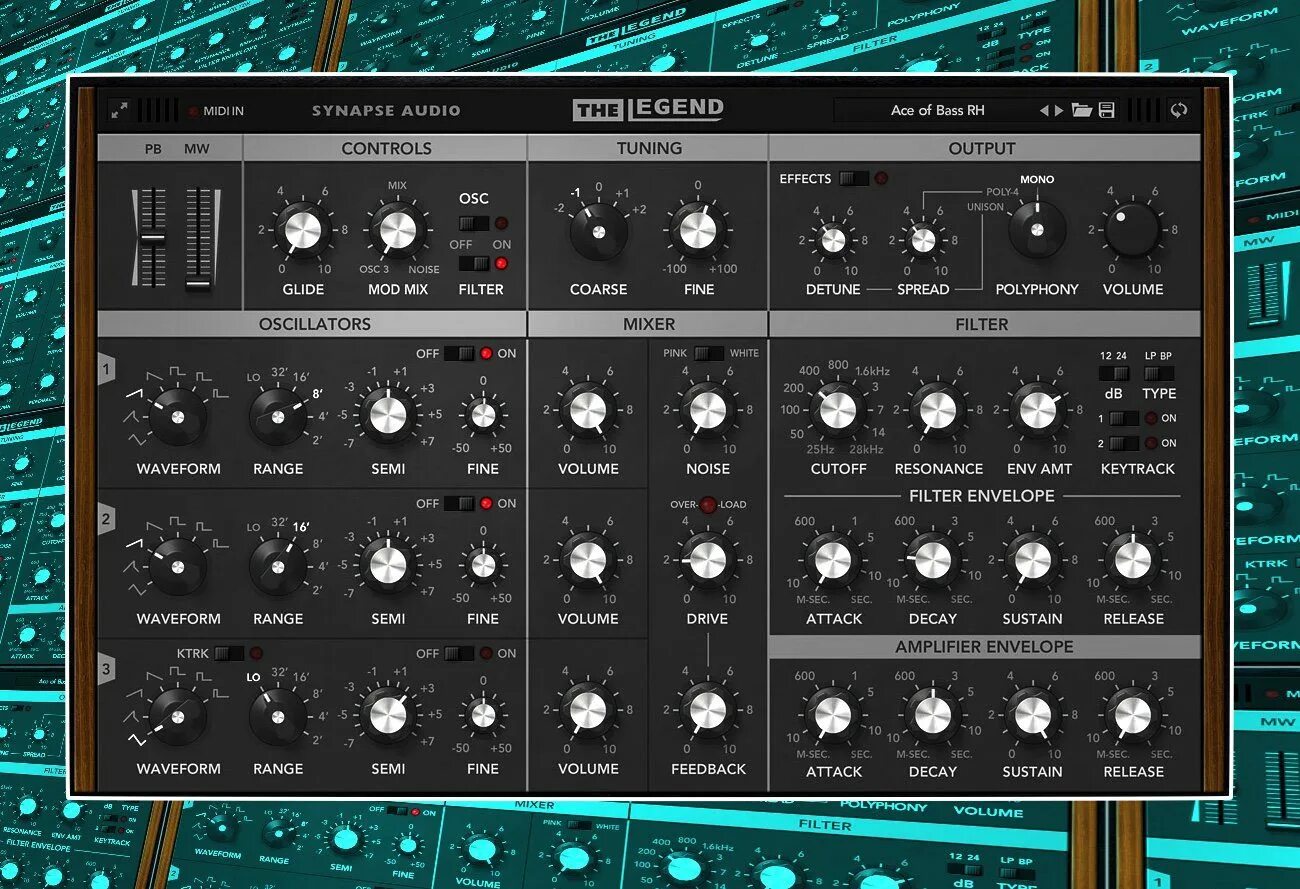Click the preset name Ace of Bass RH
This screenshot has height=889, width=1300.
click(940, 110)
